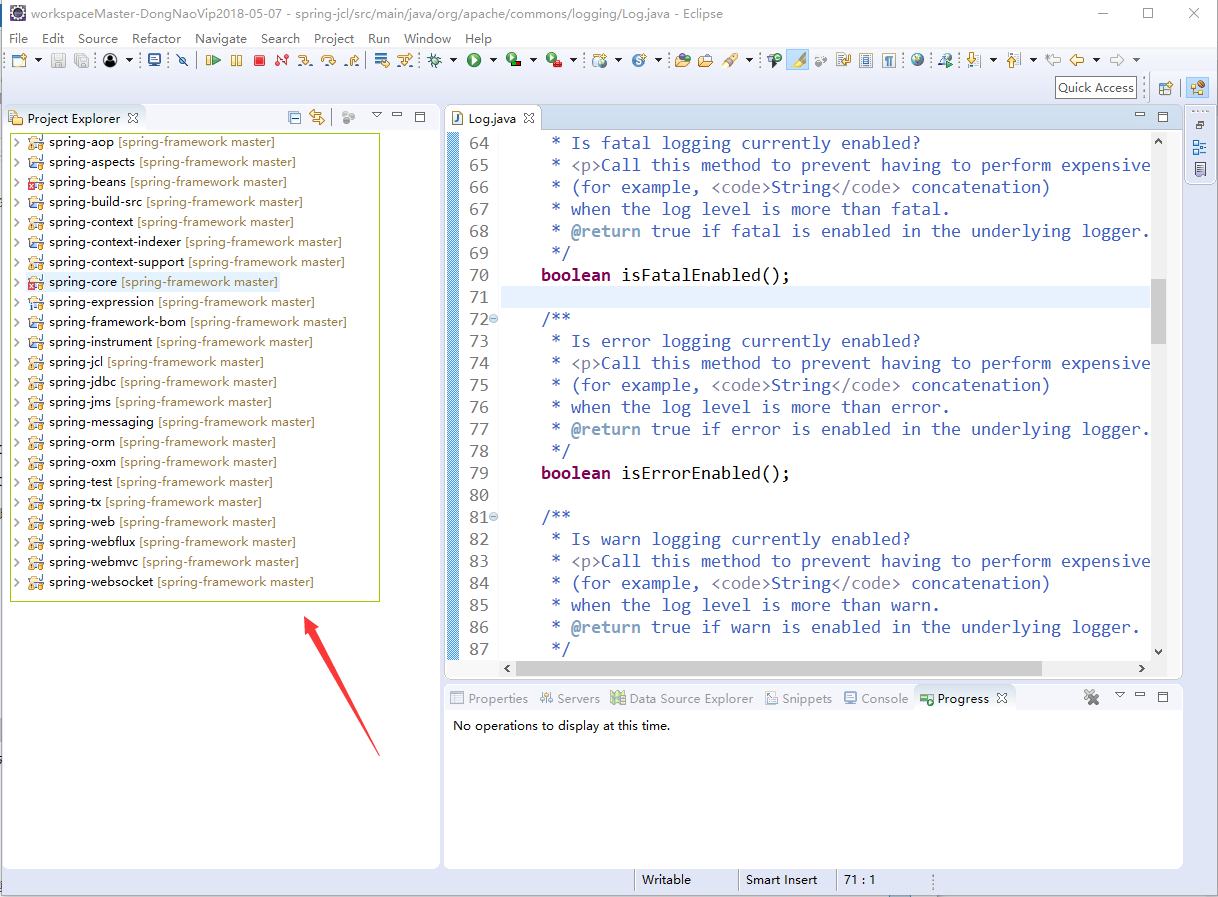The image size is (1218, 897).
Task: Toggle Show Whitespace Characters pilcrow icon
Action: coord(889,60)
